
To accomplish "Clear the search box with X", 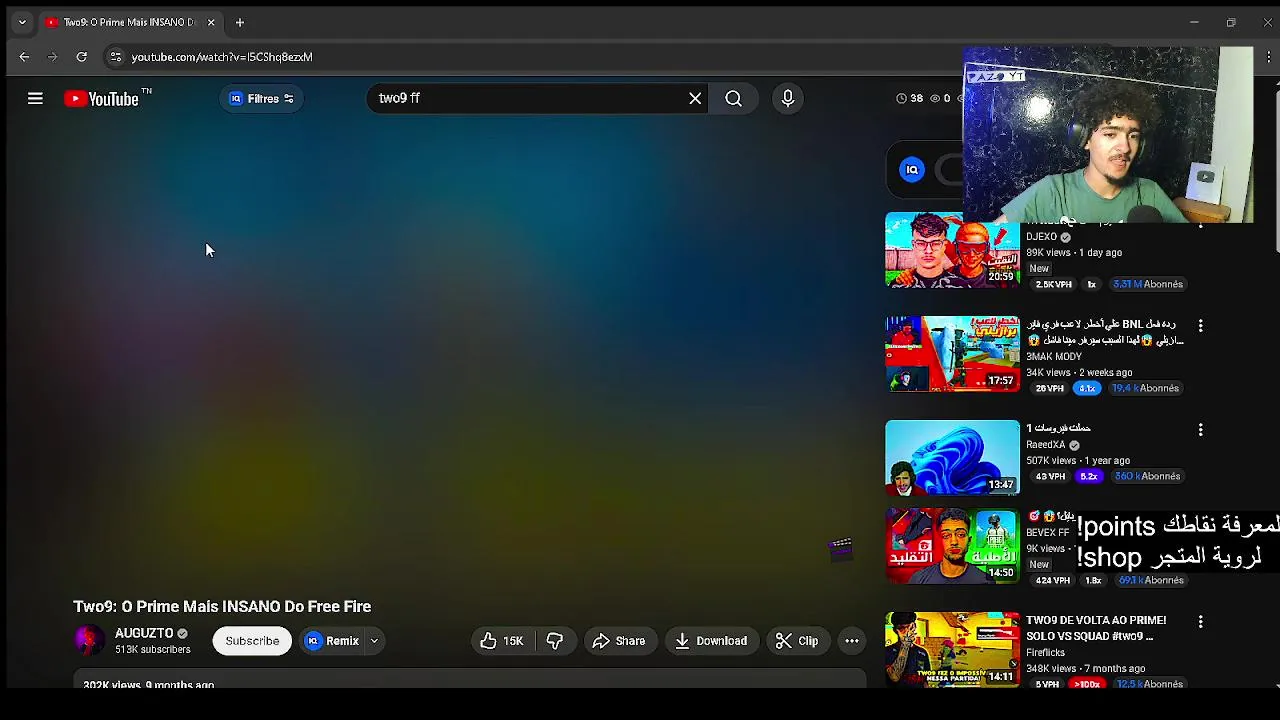I will click(695, 98).
